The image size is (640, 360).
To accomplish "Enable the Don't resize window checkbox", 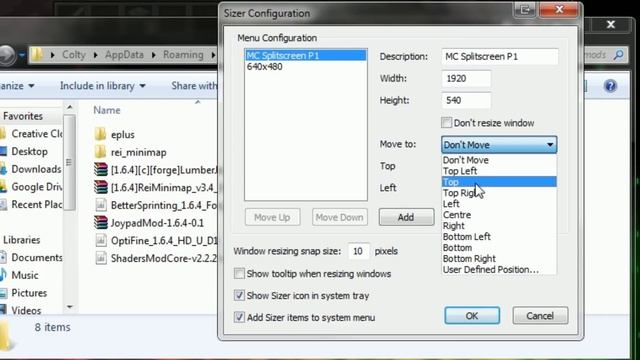I will 447,122.
